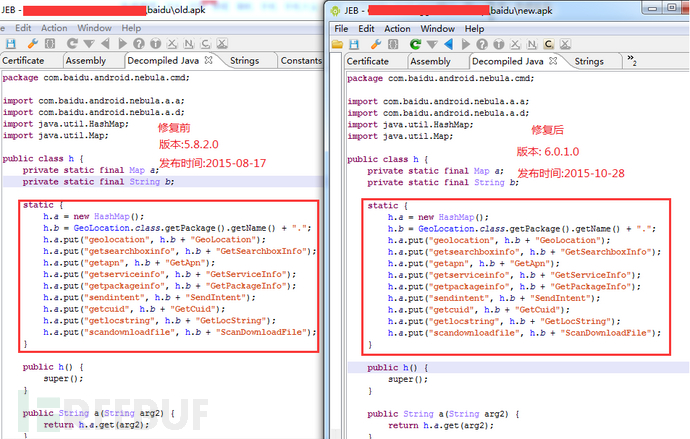Click the open folder icon in new.apk window
Image resolution: width=690 pixels, height=439 pixels.
click(337, 44)
